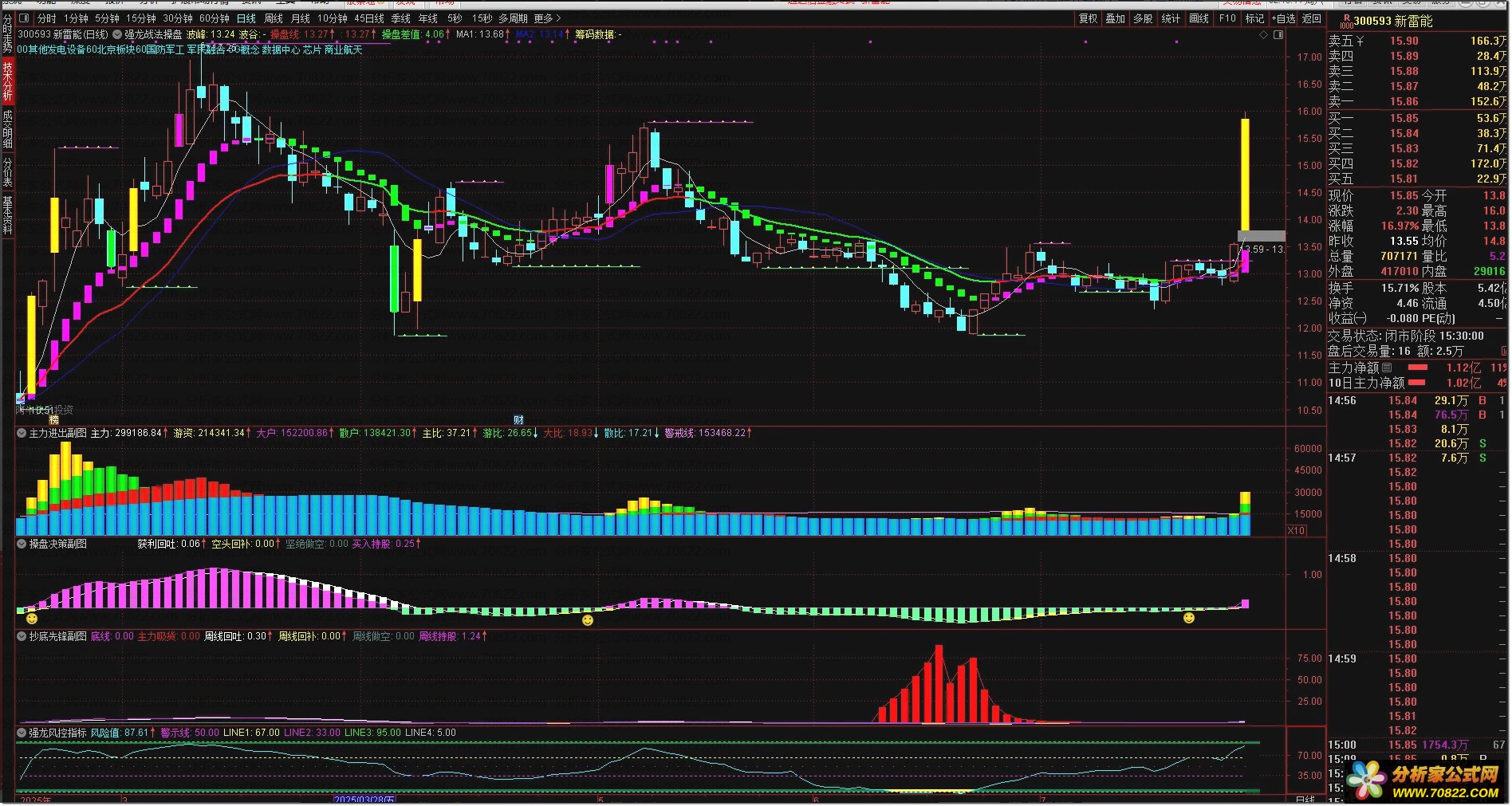
Task: Click the 涨幅 value 16.97%
Action: (x=1400, y=226)
